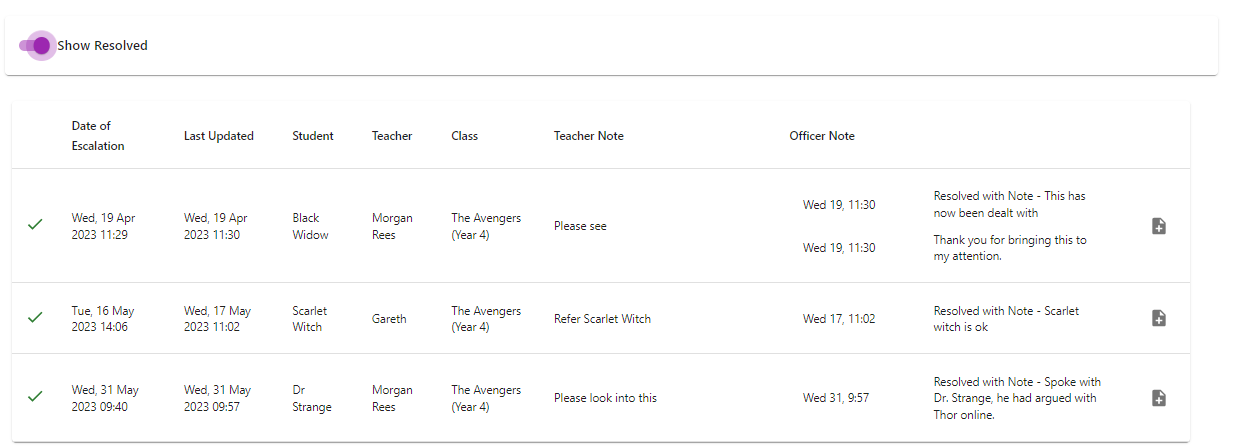Screen dimensions: 1248x447
Task: Click the Teacher column header
Action: coord(391,136)
